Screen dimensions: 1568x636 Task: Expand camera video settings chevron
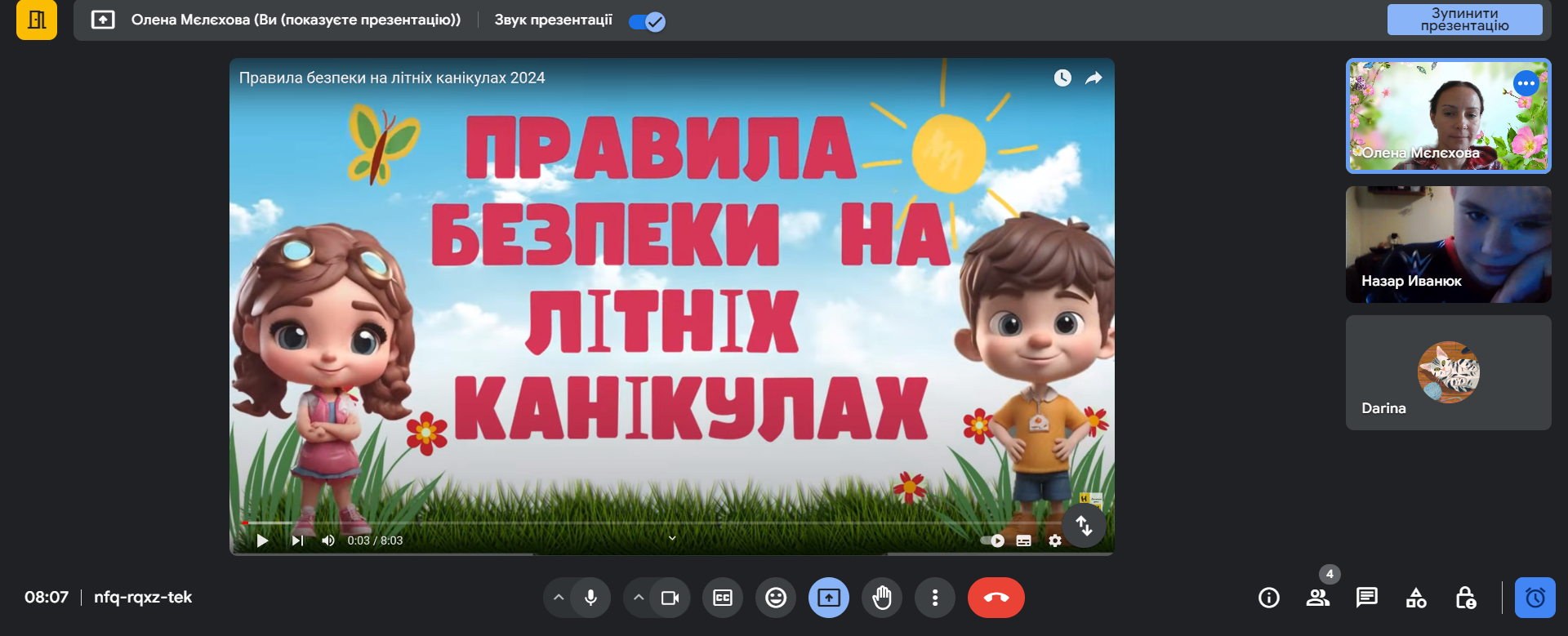coord(639,598)
